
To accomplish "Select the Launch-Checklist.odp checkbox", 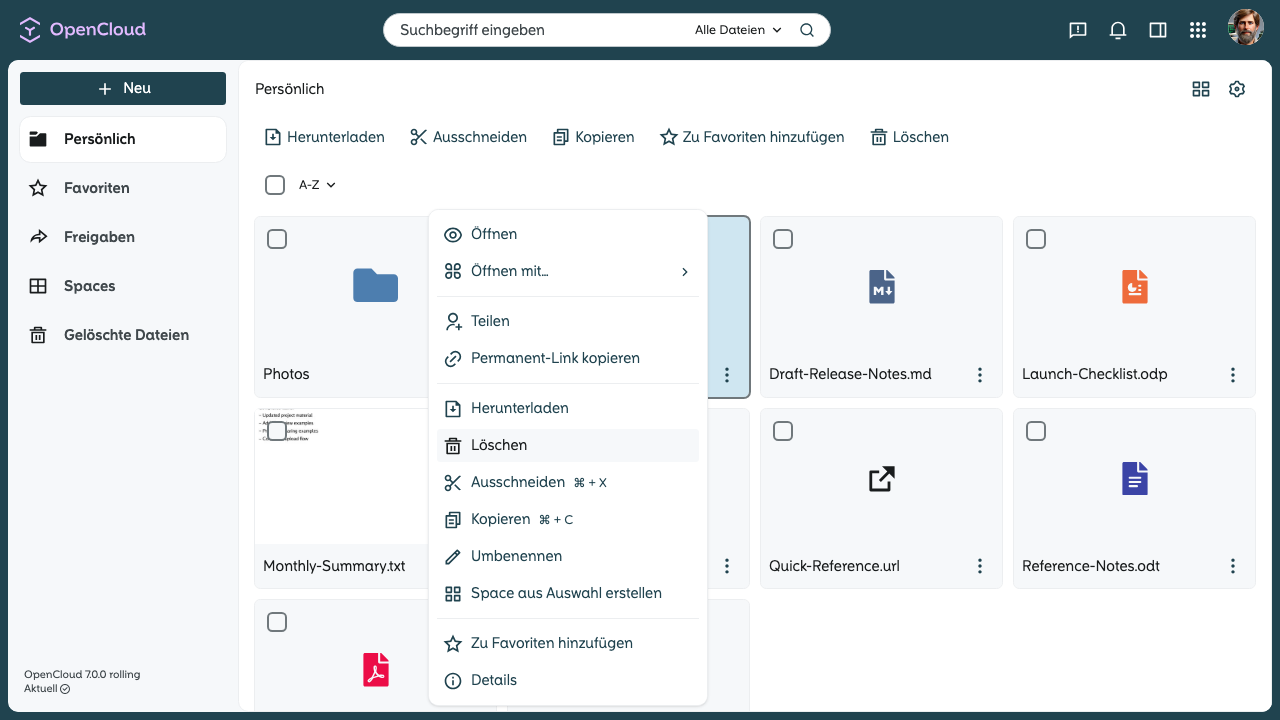I will (1036, 239).
